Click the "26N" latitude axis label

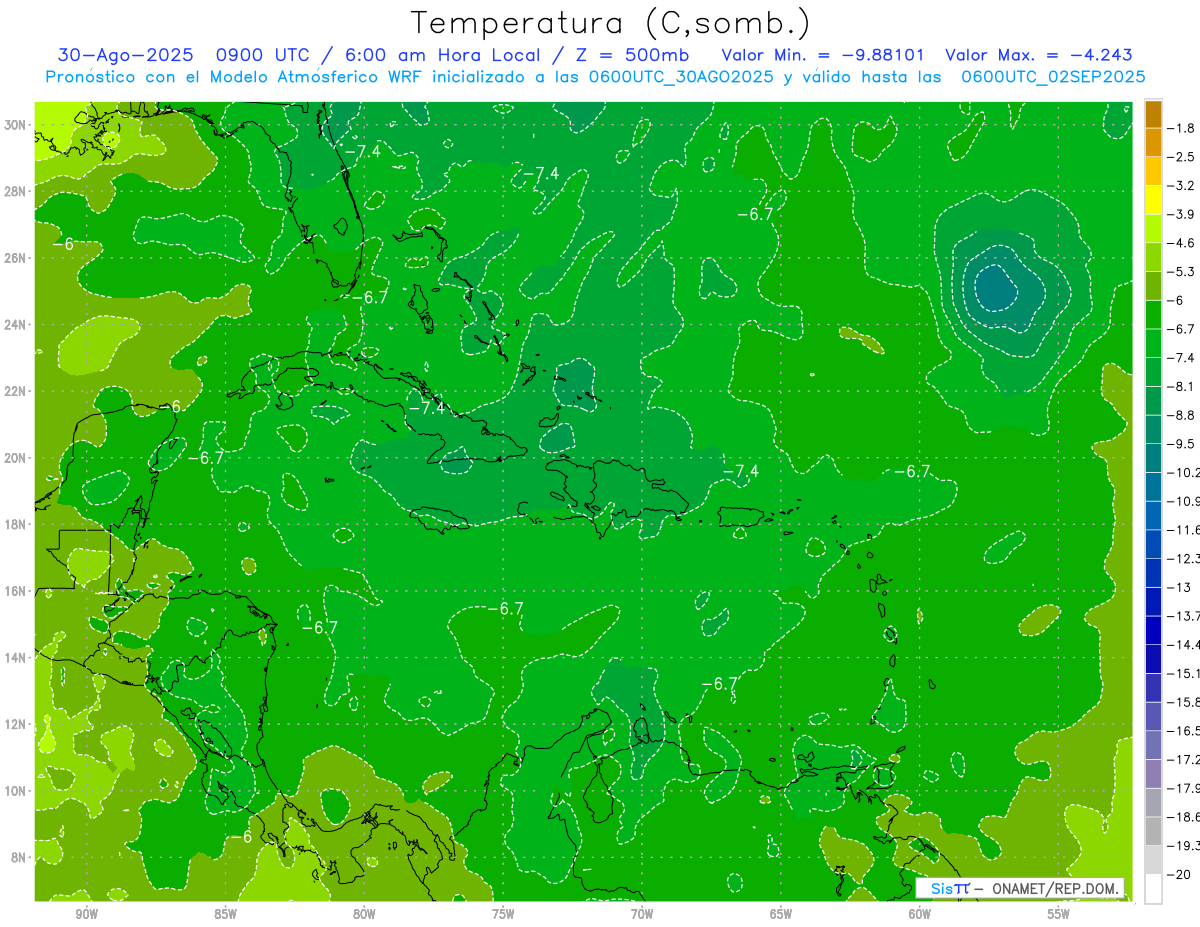pos(14,258)
